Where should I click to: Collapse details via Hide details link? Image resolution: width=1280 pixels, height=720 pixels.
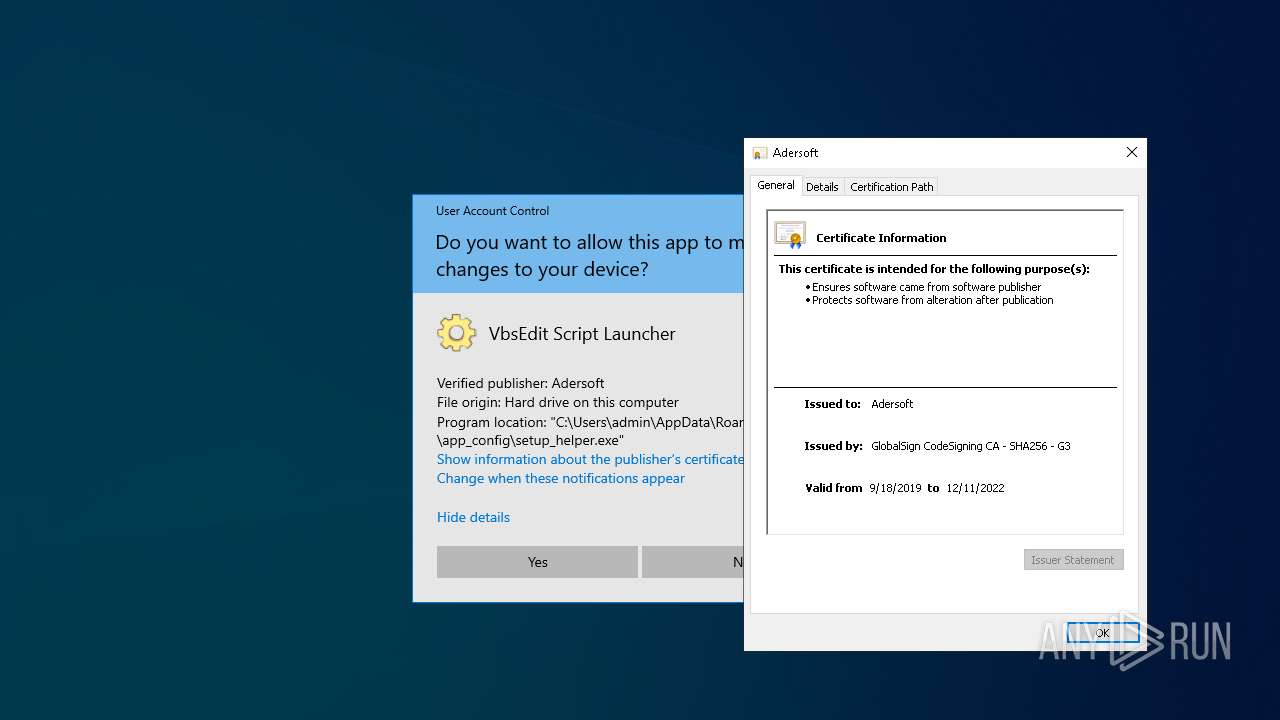point(473,517)
